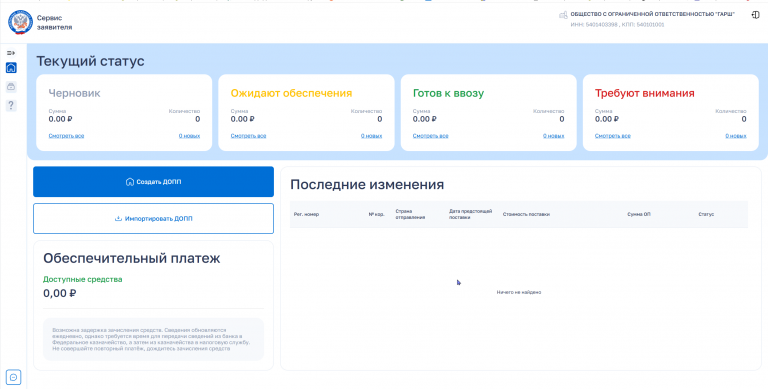Click the Ожидают обеспечения card title

(291, 93)
